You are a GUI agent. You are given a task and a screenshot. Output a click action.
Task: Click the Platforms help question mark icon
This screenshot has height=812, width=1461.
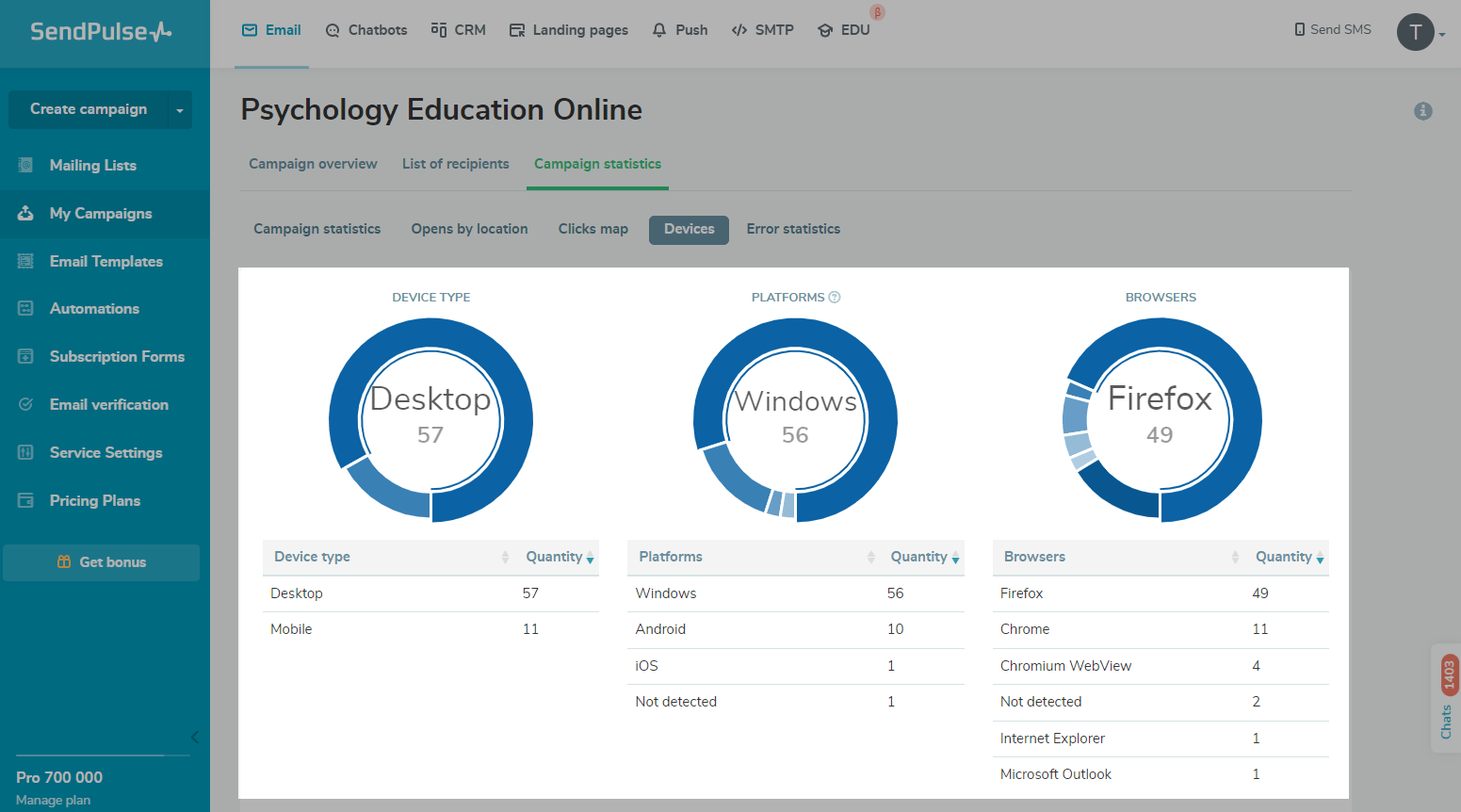[835, 297]
